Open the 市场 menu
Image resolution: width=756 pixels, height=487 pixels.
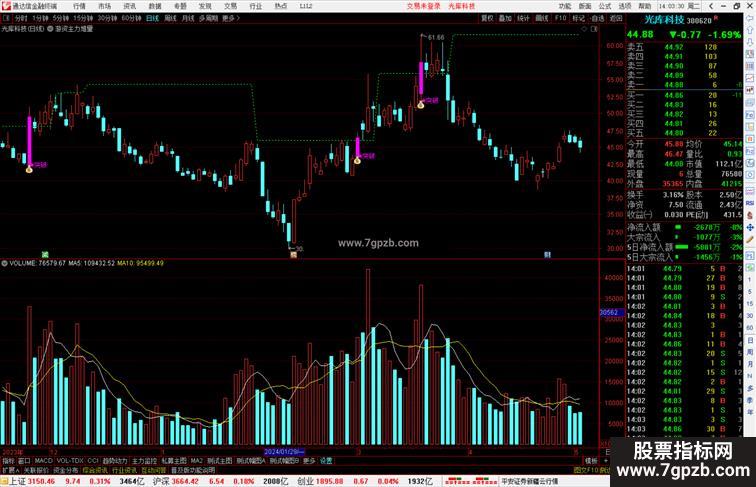click(104, 6)
